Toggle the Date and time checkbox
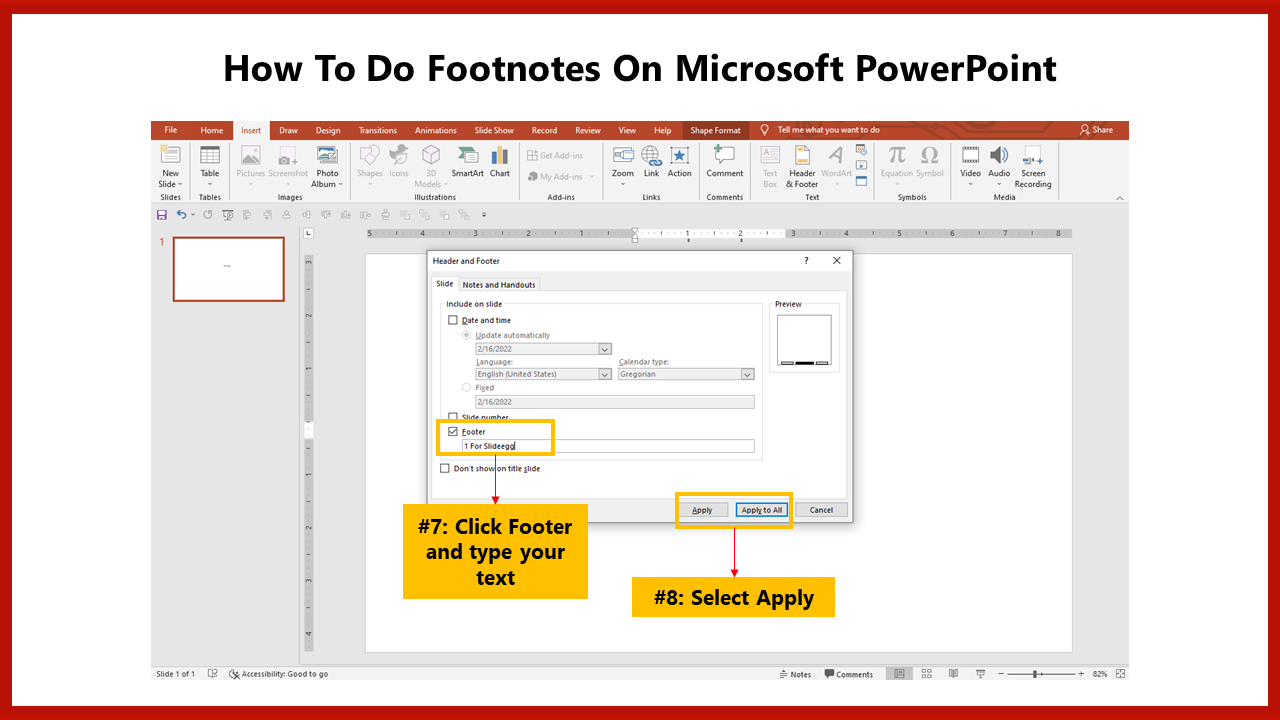1280x720 pixels. click(x=453, y=320)
